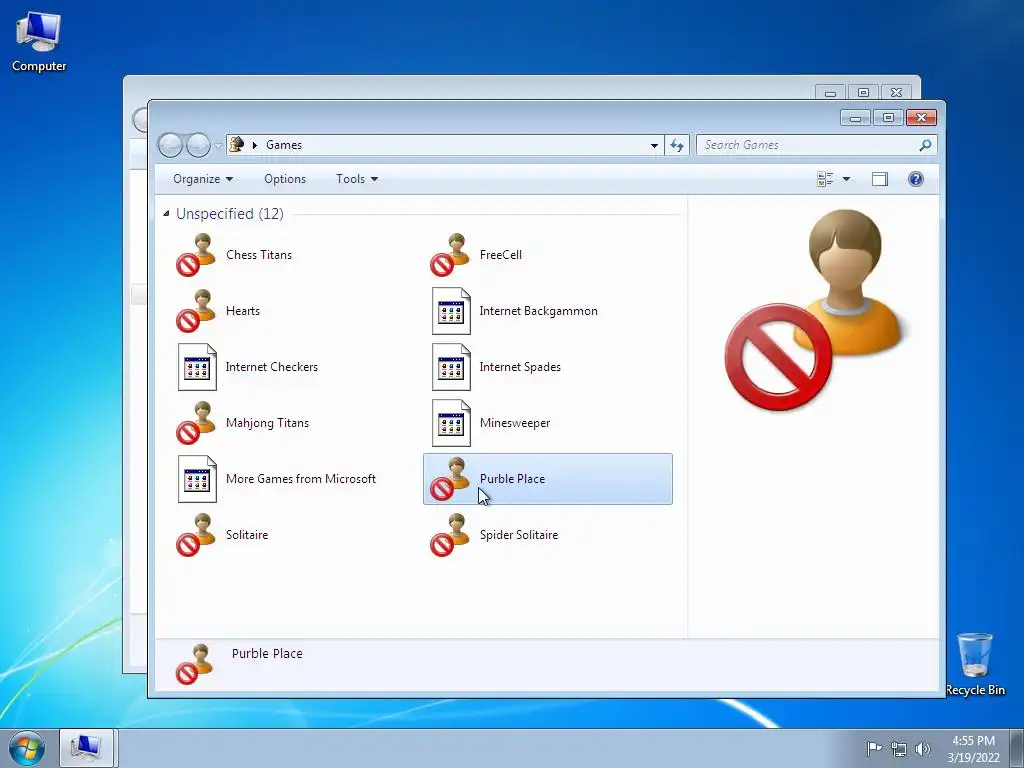This screenshot has height=768, width=1024.
Task: Click the Mahjong Titans label
Action: 267,423
